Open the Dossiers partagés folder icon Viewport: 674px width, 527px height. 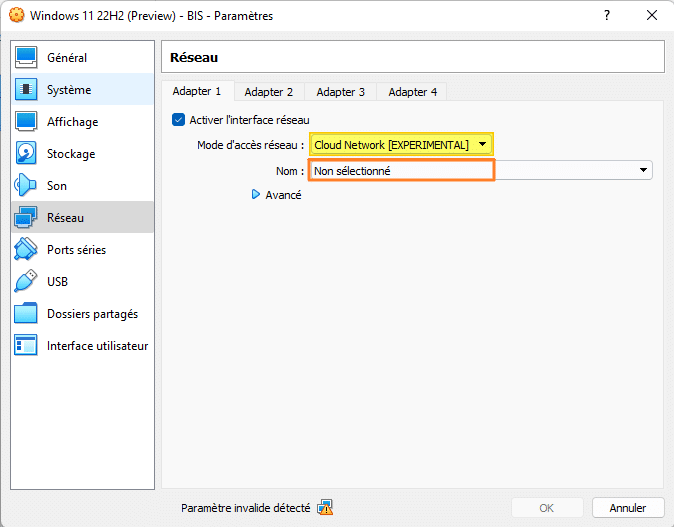coord(26,313)
